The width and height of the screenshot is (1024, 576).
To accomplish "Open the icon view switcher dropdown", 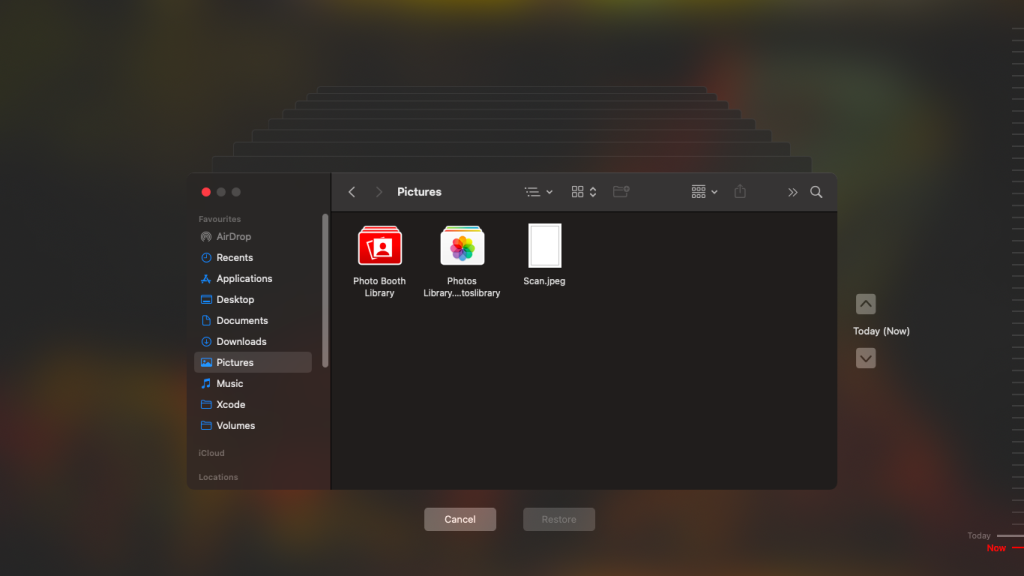I will 584,192.
